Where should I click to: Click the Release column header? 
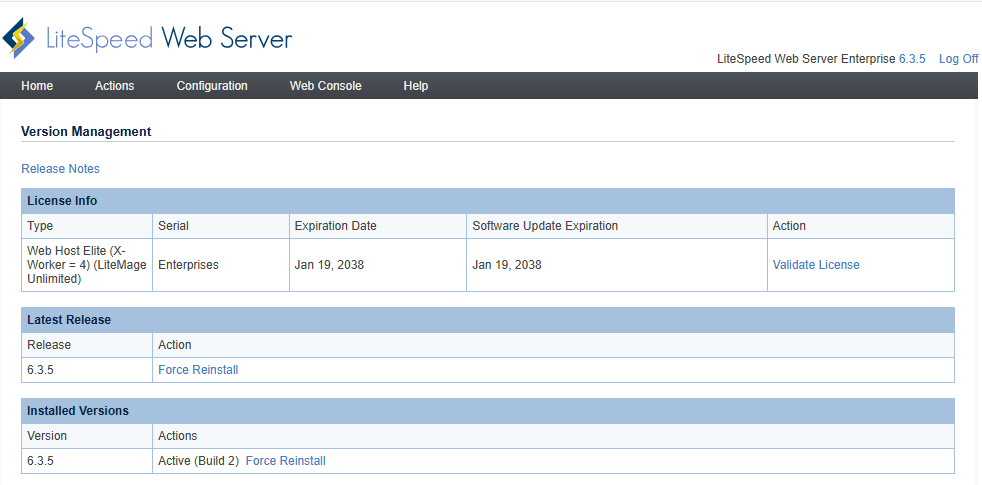point(87,345)
